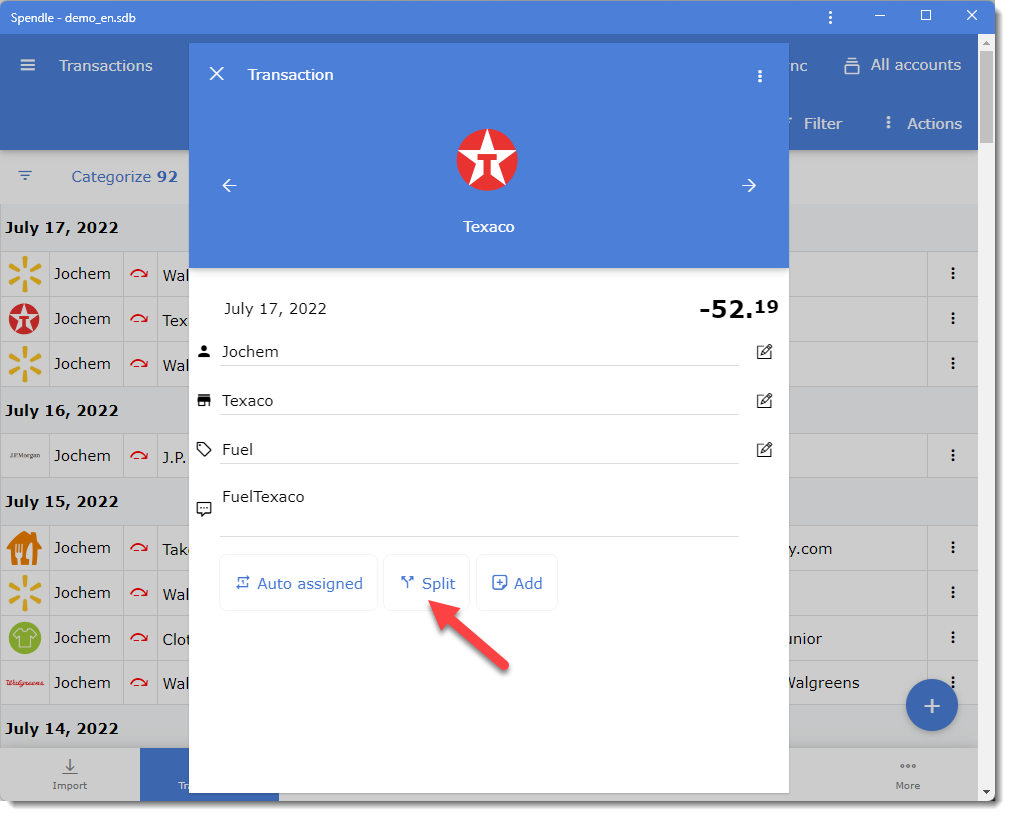Image resolution: width=1010 pixels, height=816 pixels.
Task: Open All accounts selector
Action: pyautogui.click(x=902, y=65)
